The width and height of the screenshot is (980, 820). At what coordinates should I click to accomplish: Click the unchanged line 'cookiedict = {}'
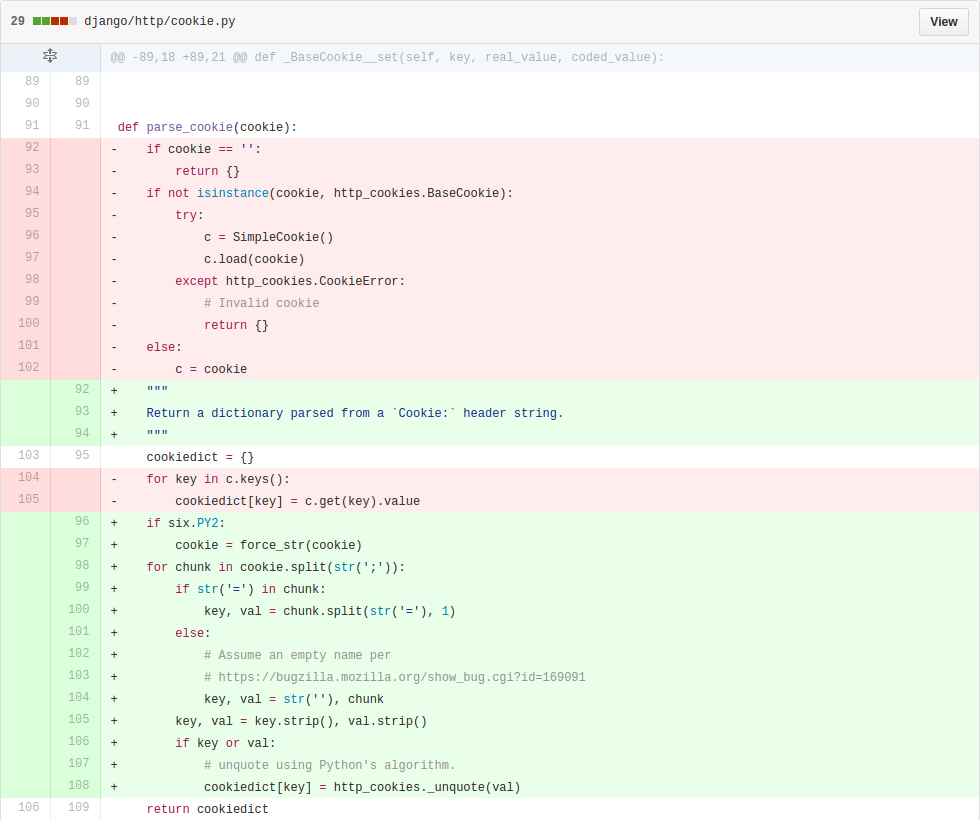[200, 457]
